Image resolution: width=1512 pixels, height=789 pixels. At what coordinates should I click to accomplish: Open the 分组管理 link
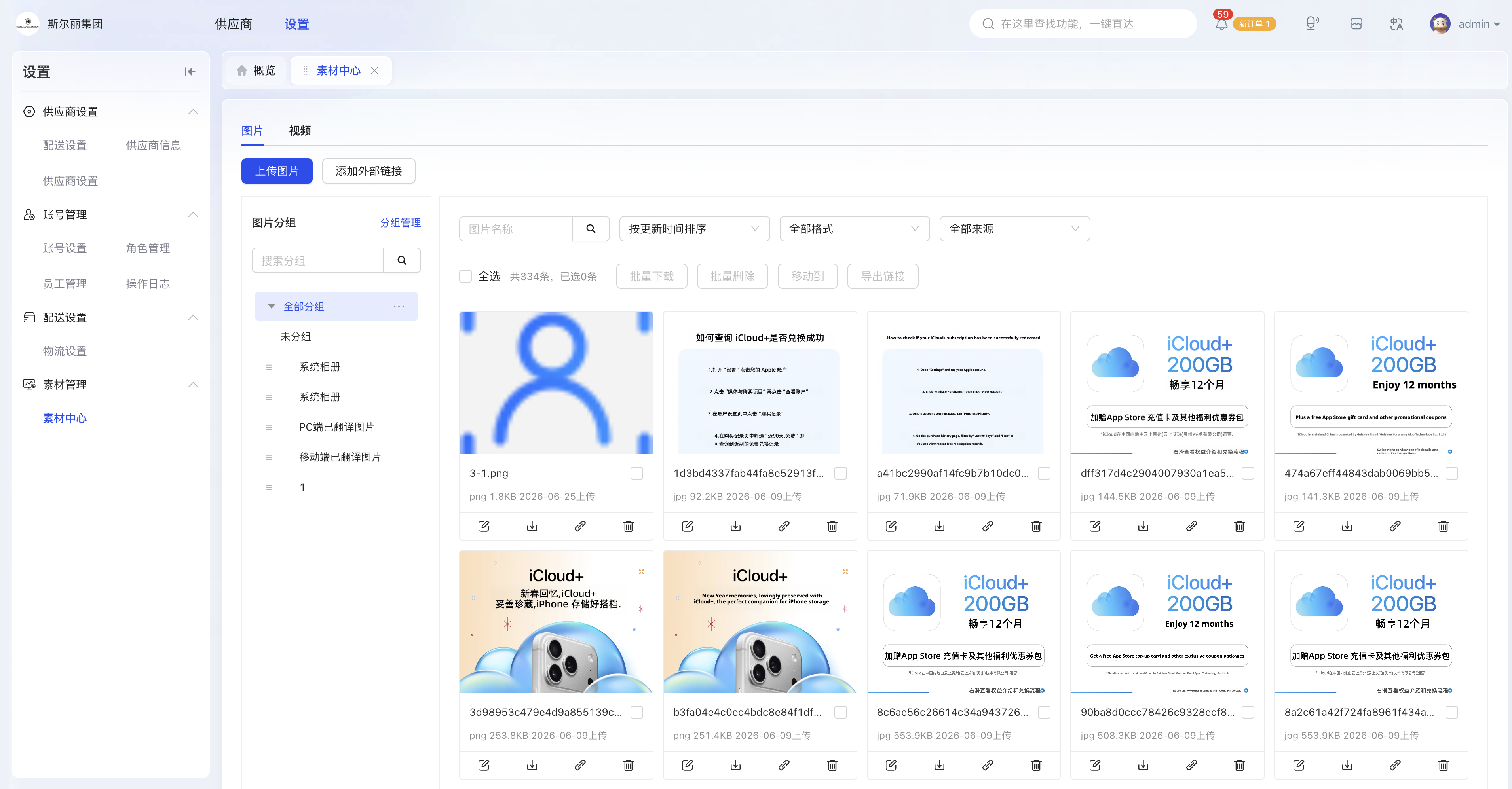[400, 223]
